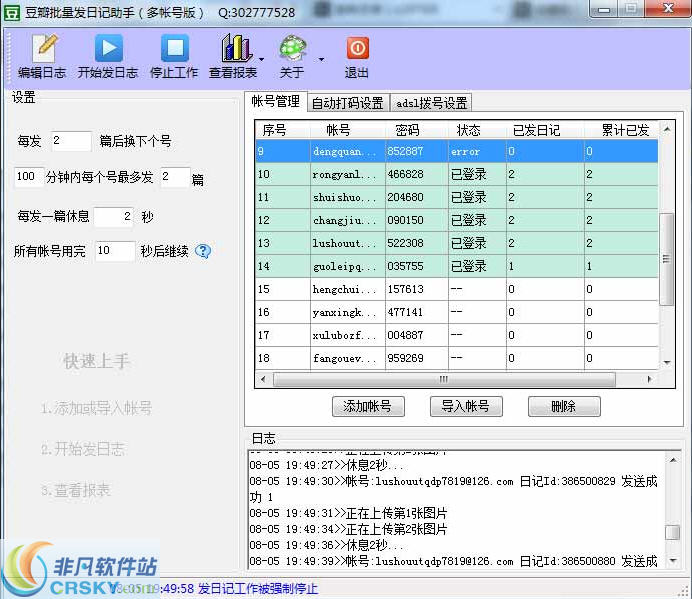The width and height of the screenshot is (692, 599).
Task: Click 2.开始发日志 quick-start step
Action: tap(83, 449)
